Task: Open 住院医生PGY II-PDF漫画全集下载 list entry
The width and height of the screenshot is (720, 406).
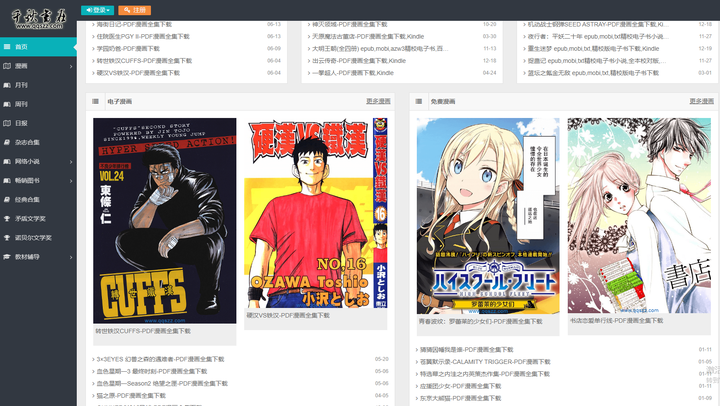Action: [143, 36]
